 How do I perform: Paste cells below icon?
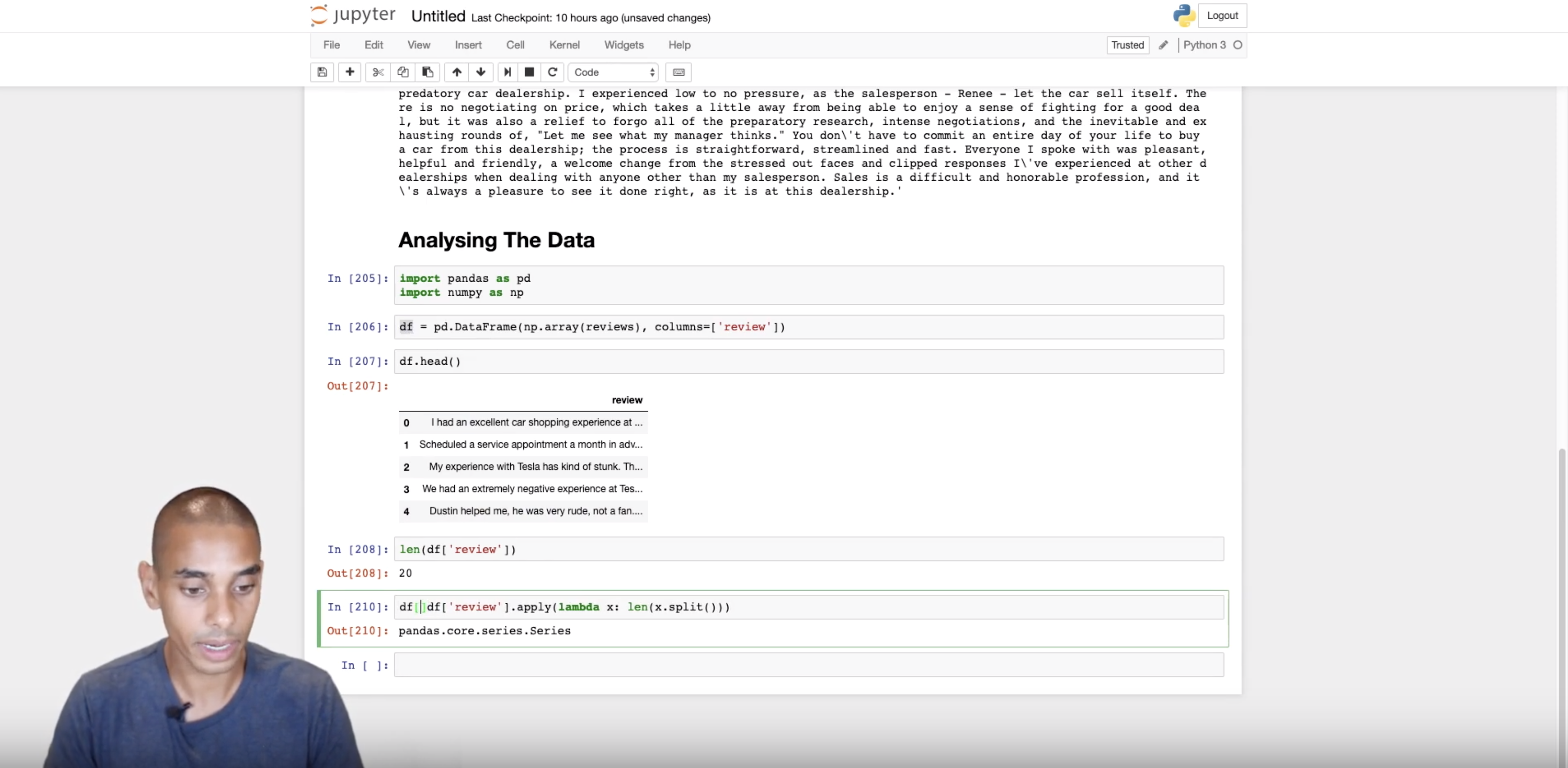[427, 72]
